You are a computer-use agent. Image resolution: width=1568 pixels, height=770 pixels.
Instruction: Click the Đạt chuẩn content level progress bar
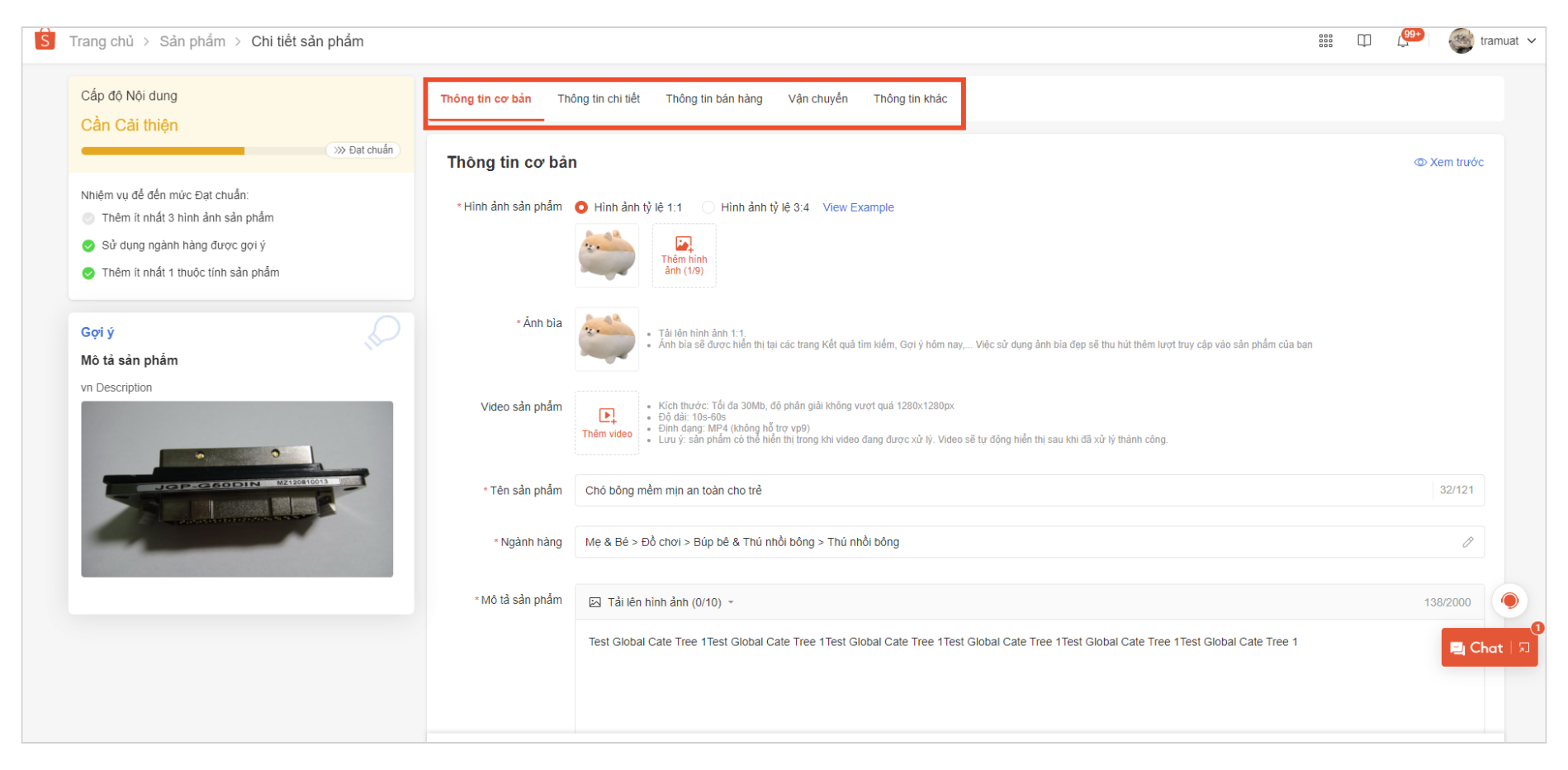point(363,150)
